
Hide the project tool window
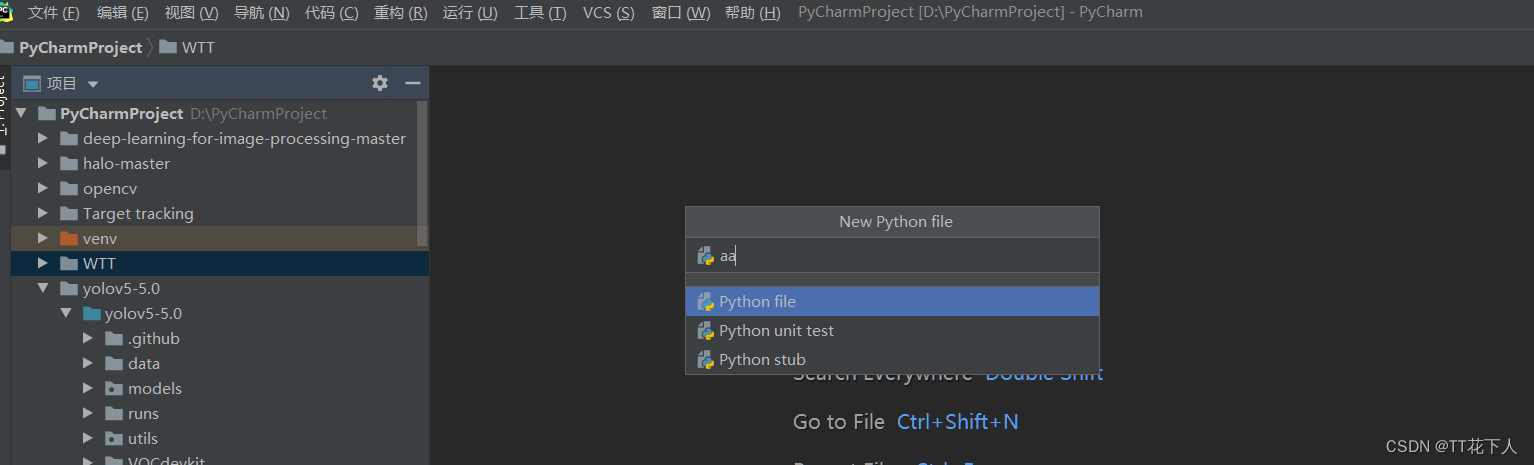412,83
